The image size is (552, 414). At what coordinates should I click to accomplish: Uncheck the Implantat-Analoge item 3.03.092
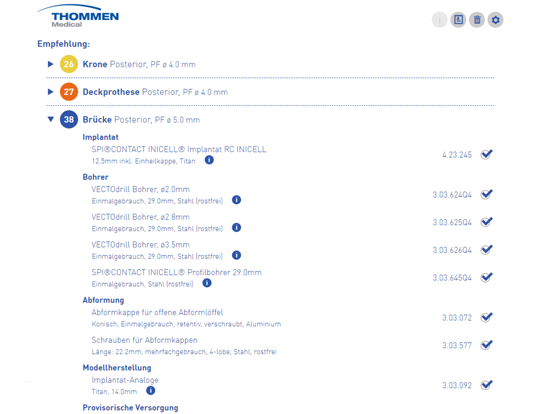coord(487,385)
